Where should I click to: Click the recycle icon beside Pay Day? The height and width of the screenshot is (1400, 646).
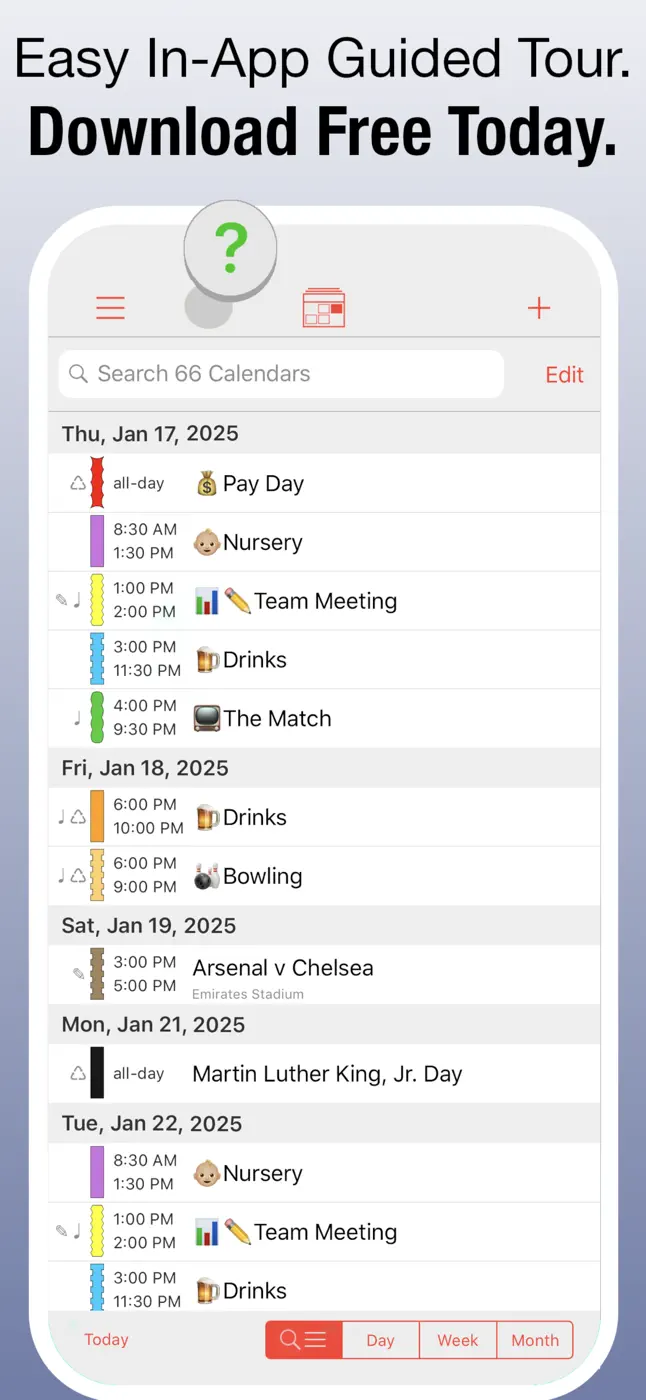tap(78, 483)
